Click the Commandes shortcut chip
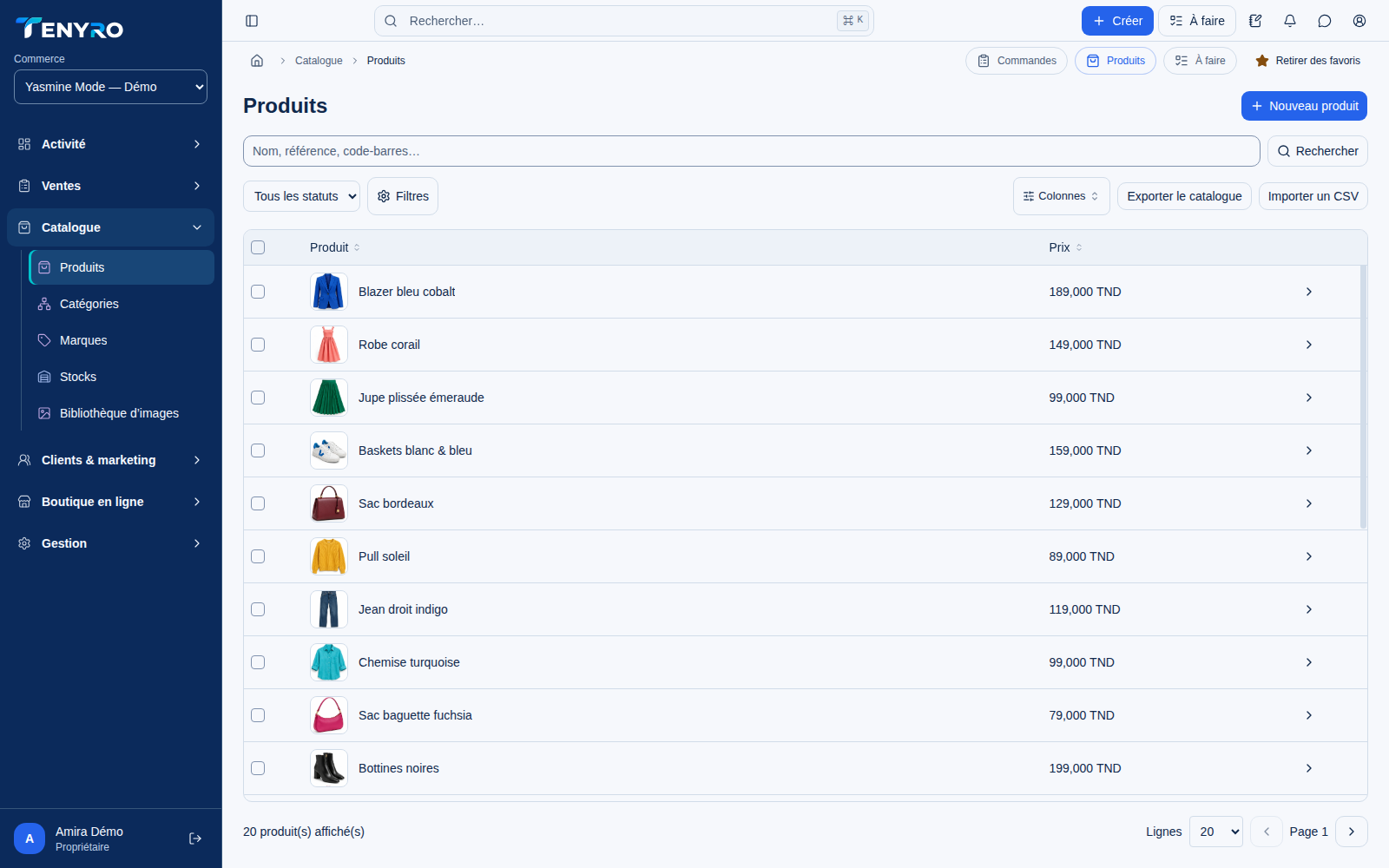 [1017, 61]
